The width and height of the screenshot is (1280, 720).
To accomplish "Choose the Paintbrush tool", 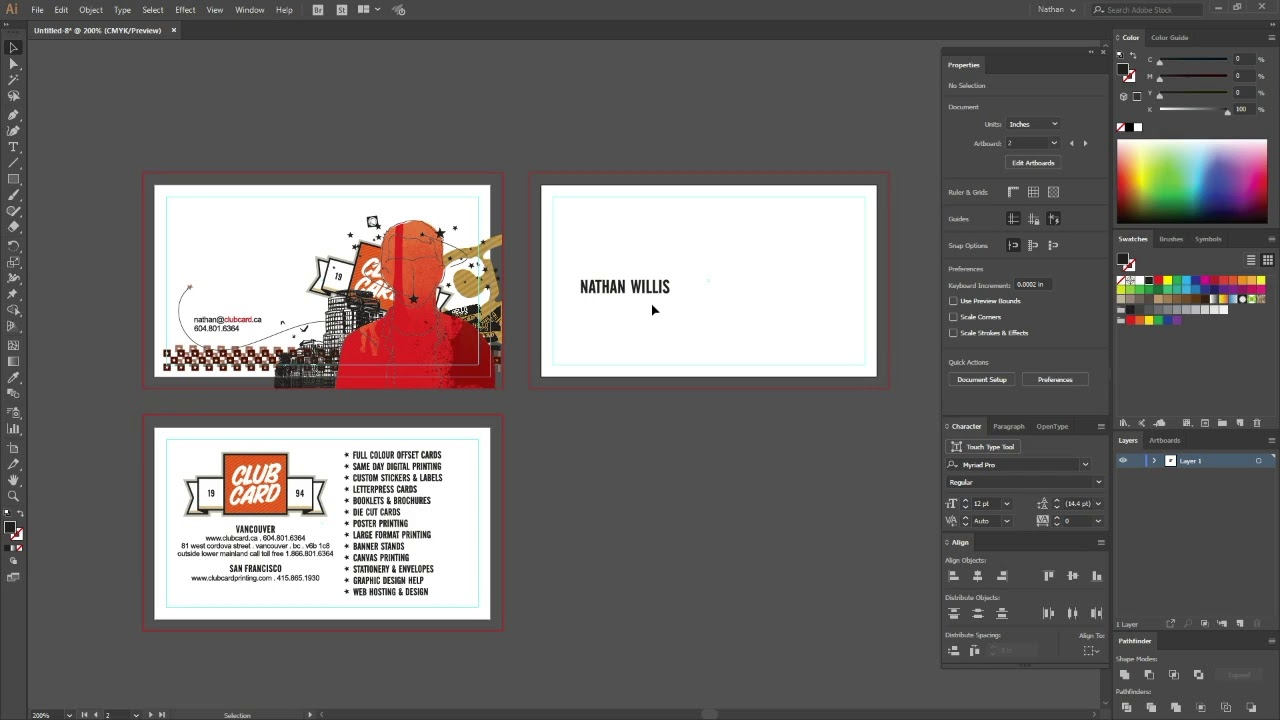I will click(x=14, y=196).
